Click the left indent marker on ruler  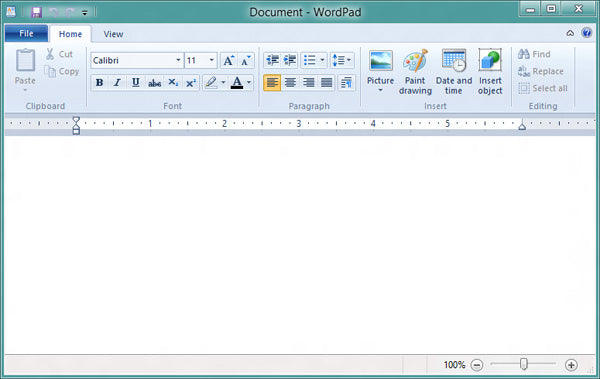tap(76, 126)
